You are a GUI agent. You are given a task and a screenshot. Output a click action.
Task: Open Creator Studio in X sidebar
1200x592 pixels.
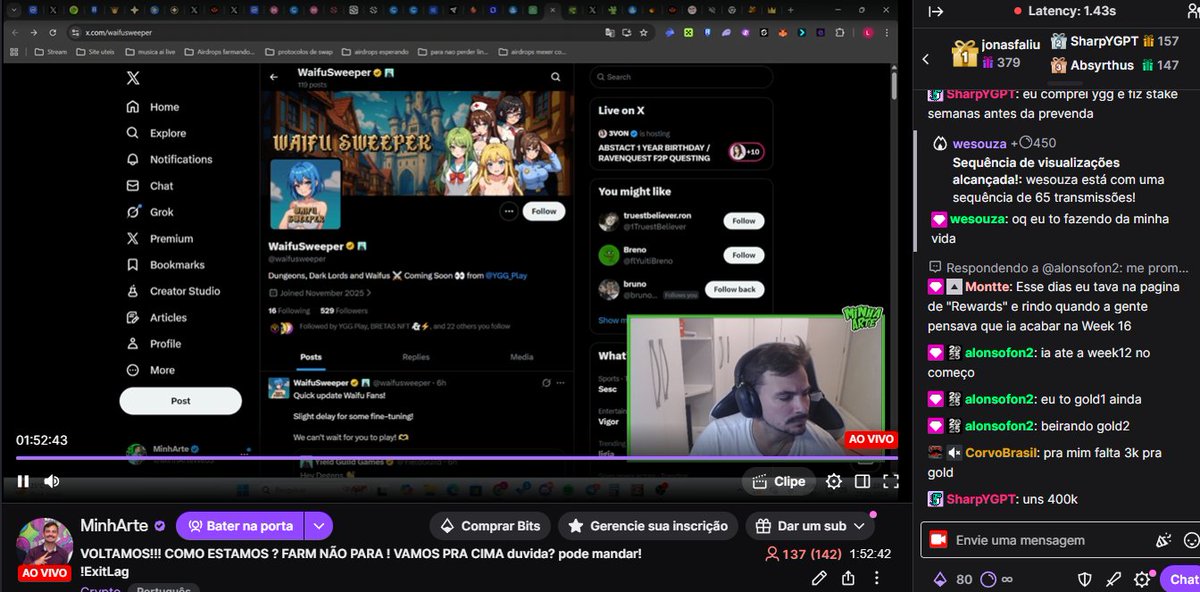pyautogui.click(x=173, y=291)
